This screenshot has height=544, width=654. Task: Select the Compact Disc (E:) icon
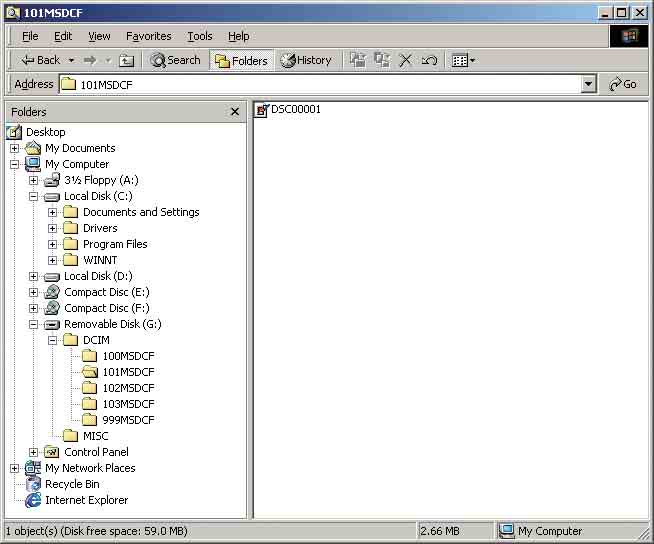[x=52, y=292]
